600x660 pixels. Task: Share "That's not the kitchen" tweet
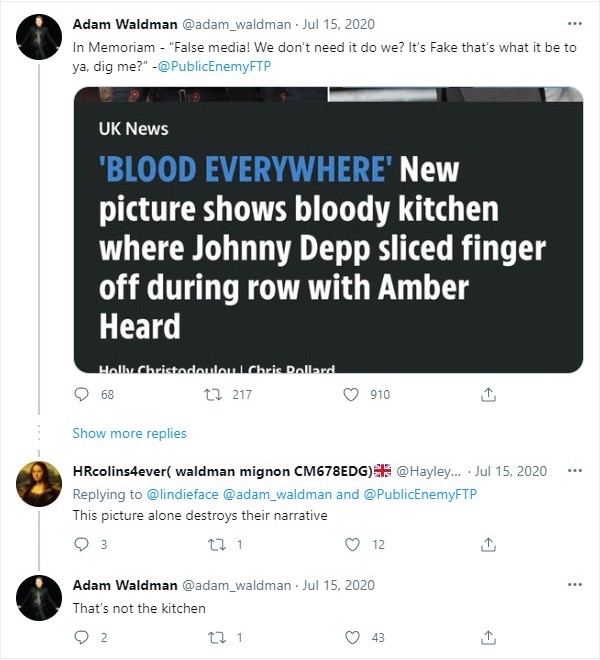click(x=488, y=637)
